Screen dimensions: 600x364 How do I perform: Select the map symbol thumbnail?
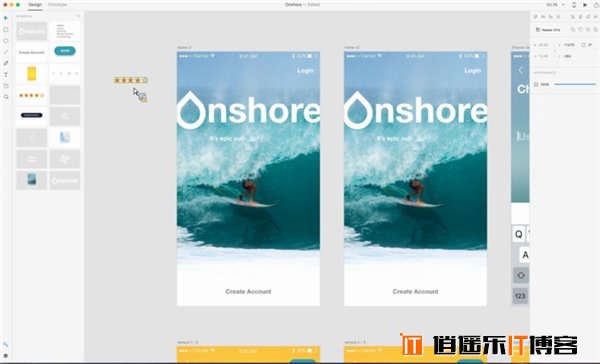pos(65,137)
